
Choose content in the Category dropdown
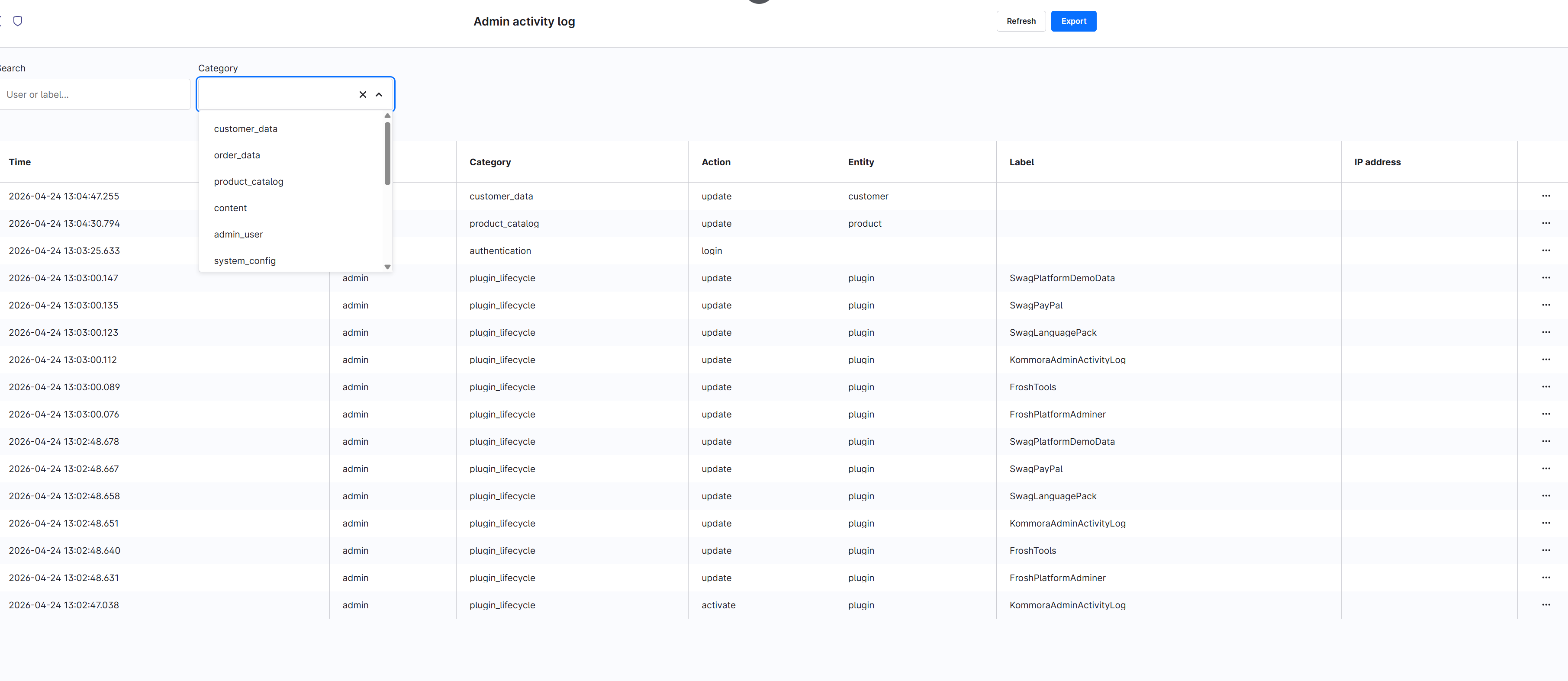tap(295, 208)
